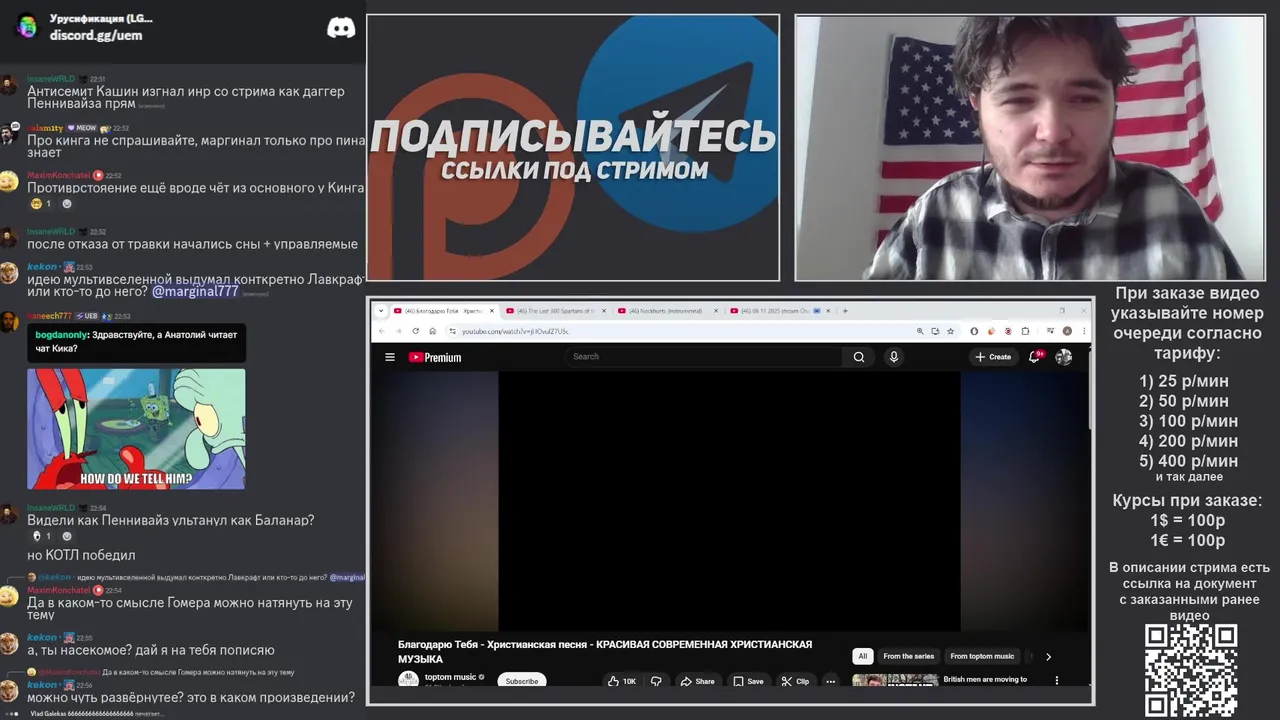Click the @marginal777 mention in chat
The width and height of the screenshot is (1280, 720).
195,291
